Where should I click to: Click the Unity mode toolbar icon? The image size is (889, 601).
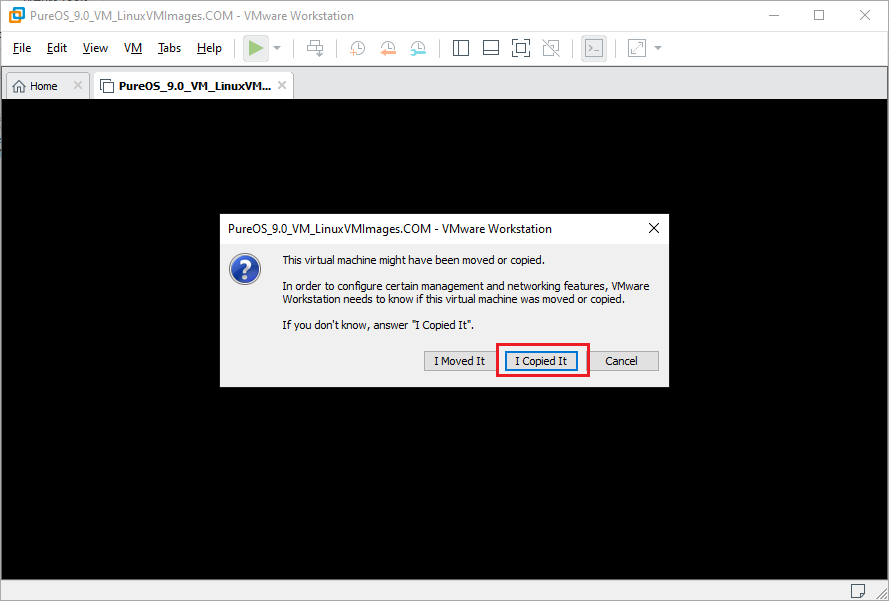tap(551, 48)
